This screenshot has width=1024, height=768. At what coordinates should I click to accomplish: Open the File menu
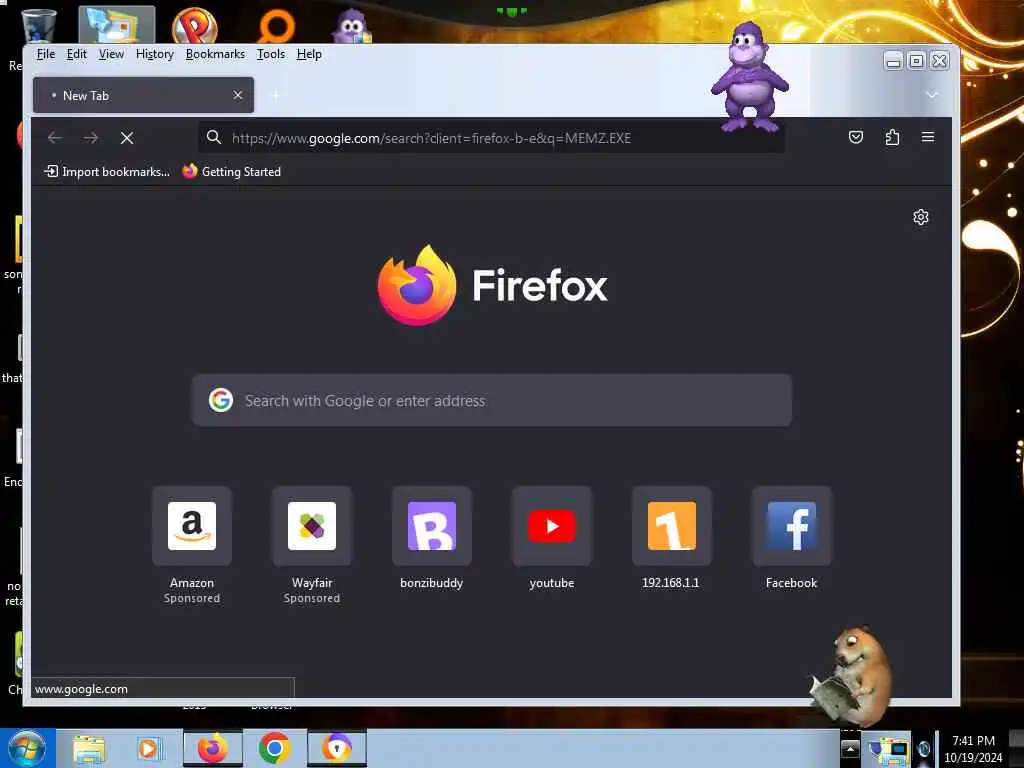tap(46, 54)
